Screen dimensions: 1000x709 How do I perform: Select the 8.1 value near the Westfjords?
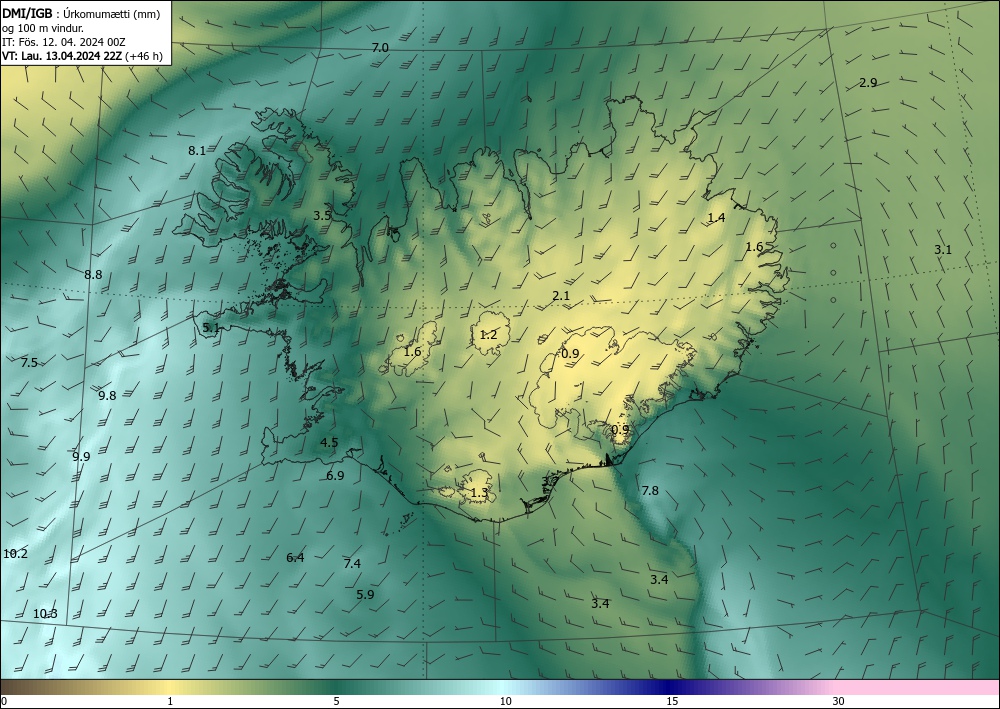196,151
